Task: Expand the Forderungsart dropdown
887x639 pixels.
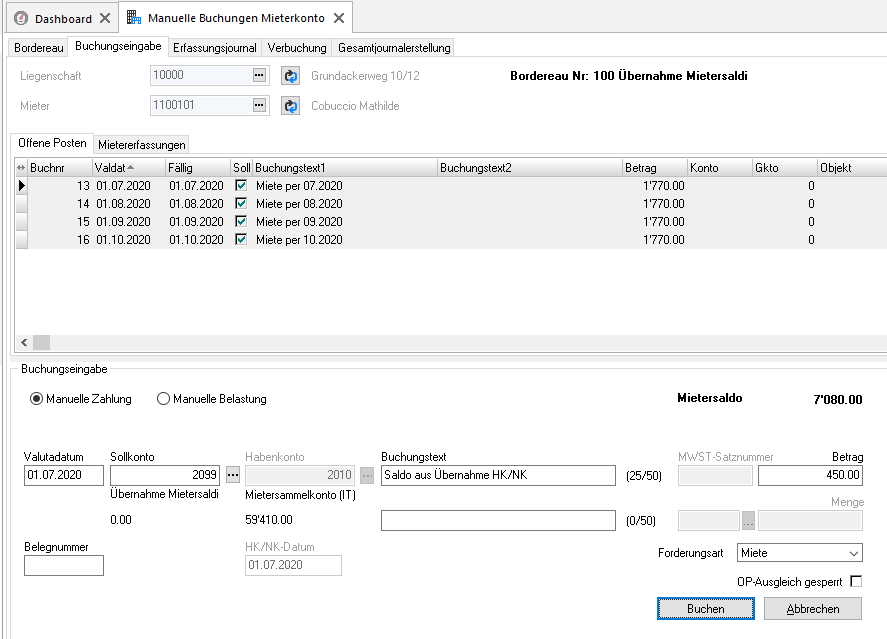Action: (x=854, y=553)
